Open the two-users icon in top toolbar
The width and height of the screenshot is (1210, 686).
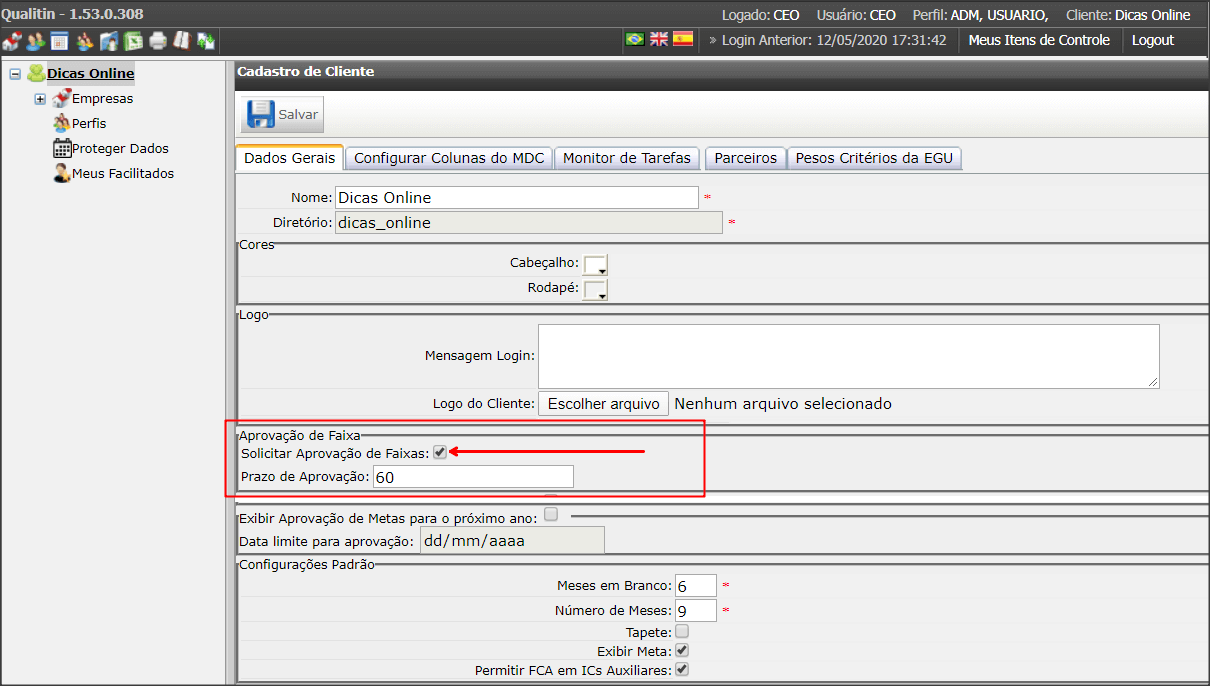point(36,41)
